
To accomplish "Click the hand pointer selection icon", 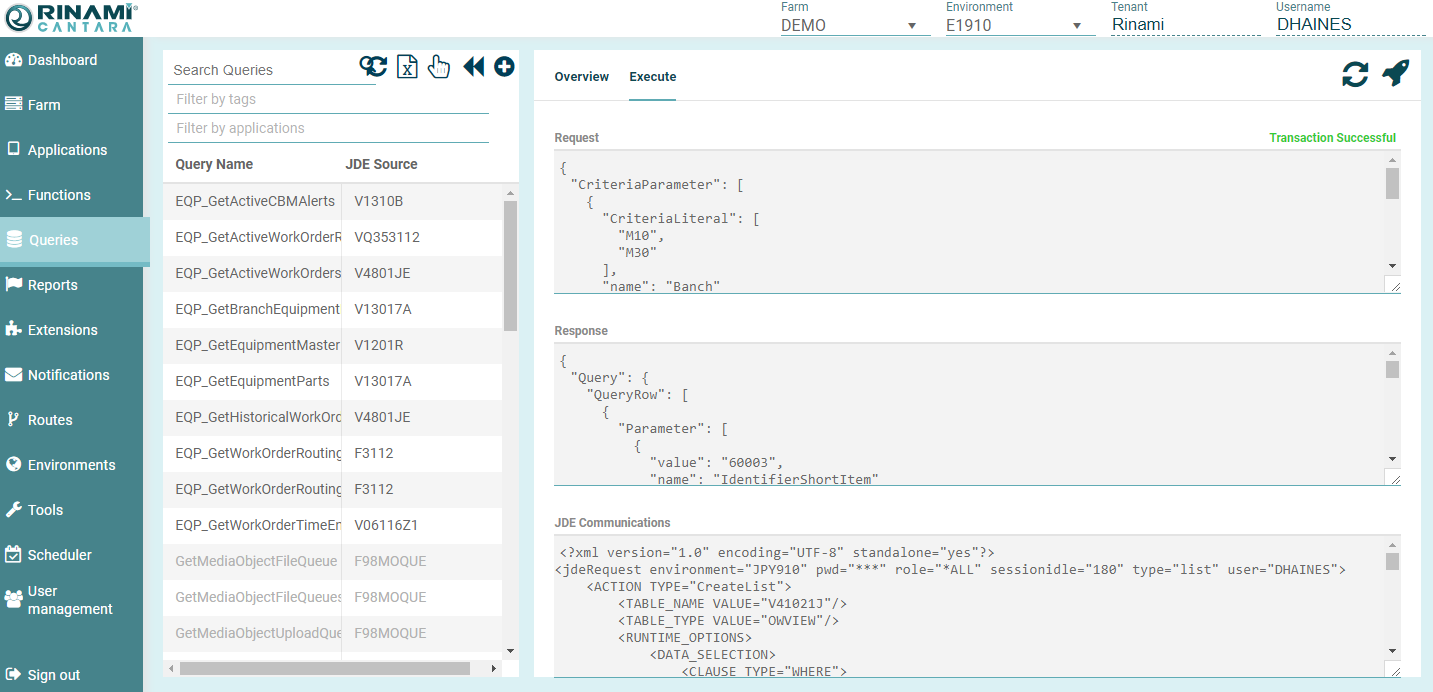I will pyautogui.click(x=439, y=67).
